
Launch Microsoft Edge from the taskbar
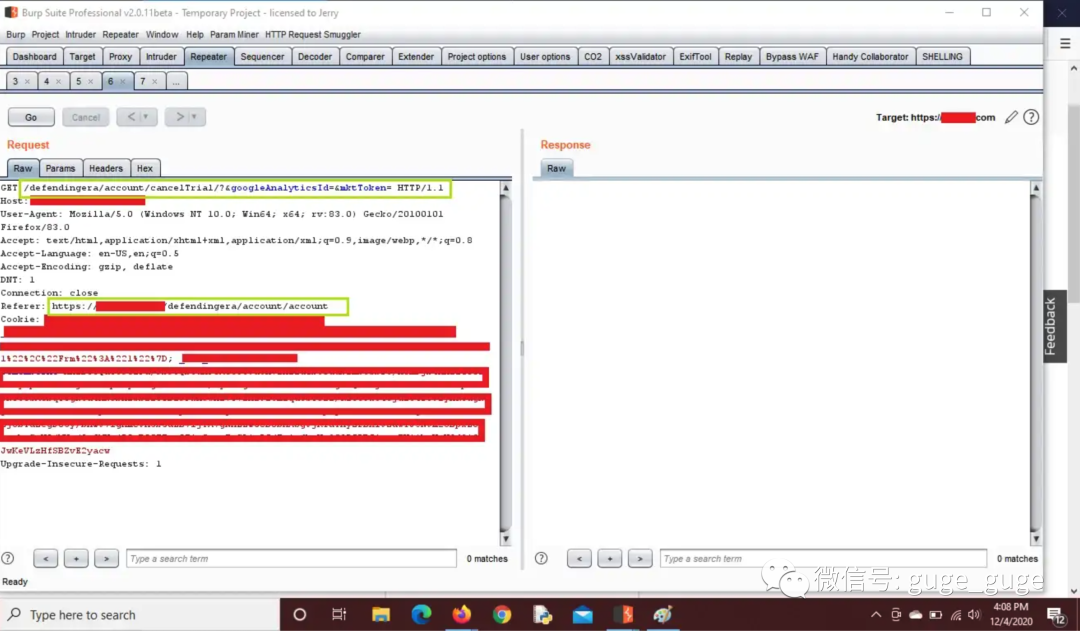click(x=421, y=614)
